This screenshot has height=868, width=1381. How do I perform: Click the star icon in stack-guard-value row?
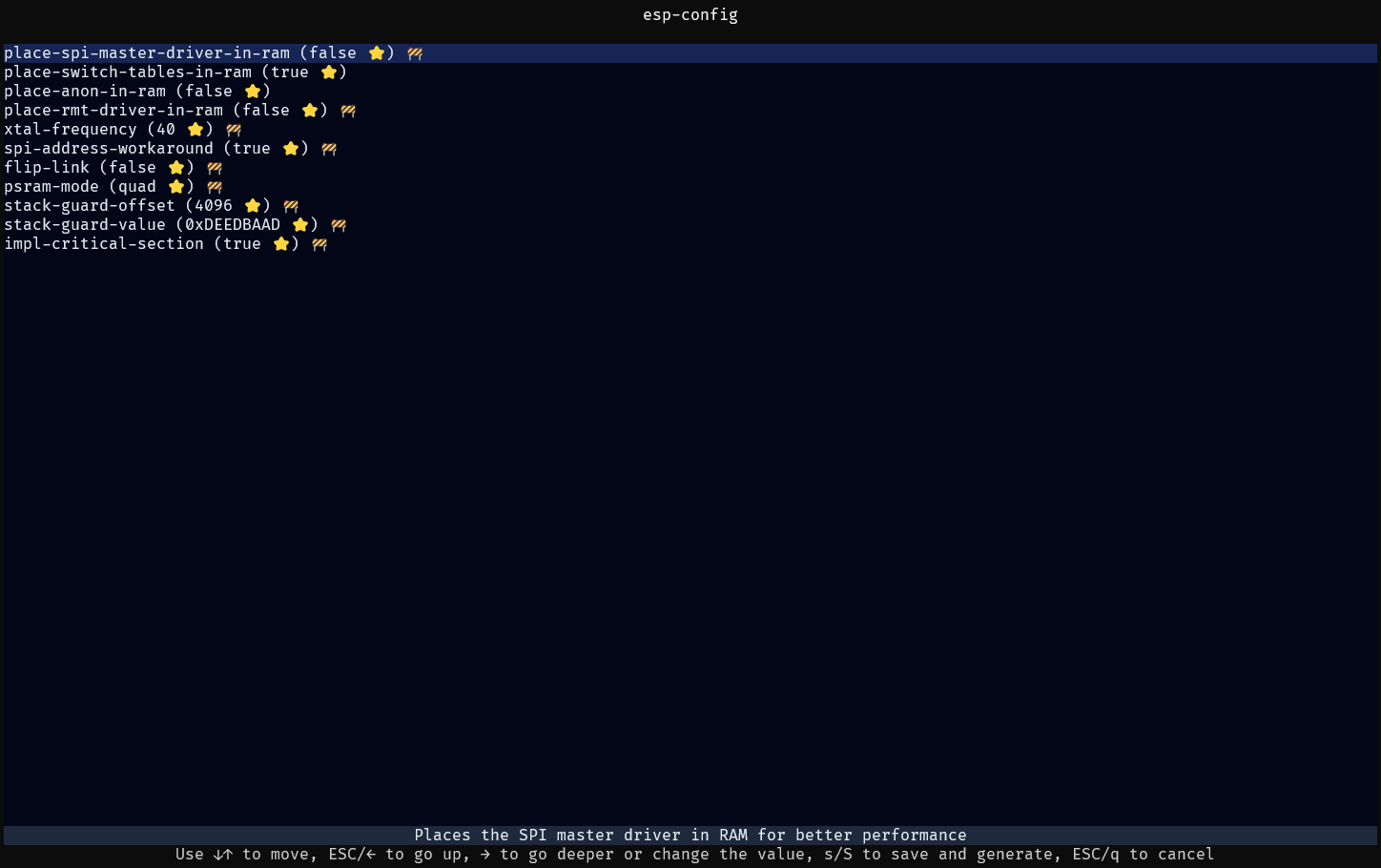pyautogui.click(x=300, y=225)
